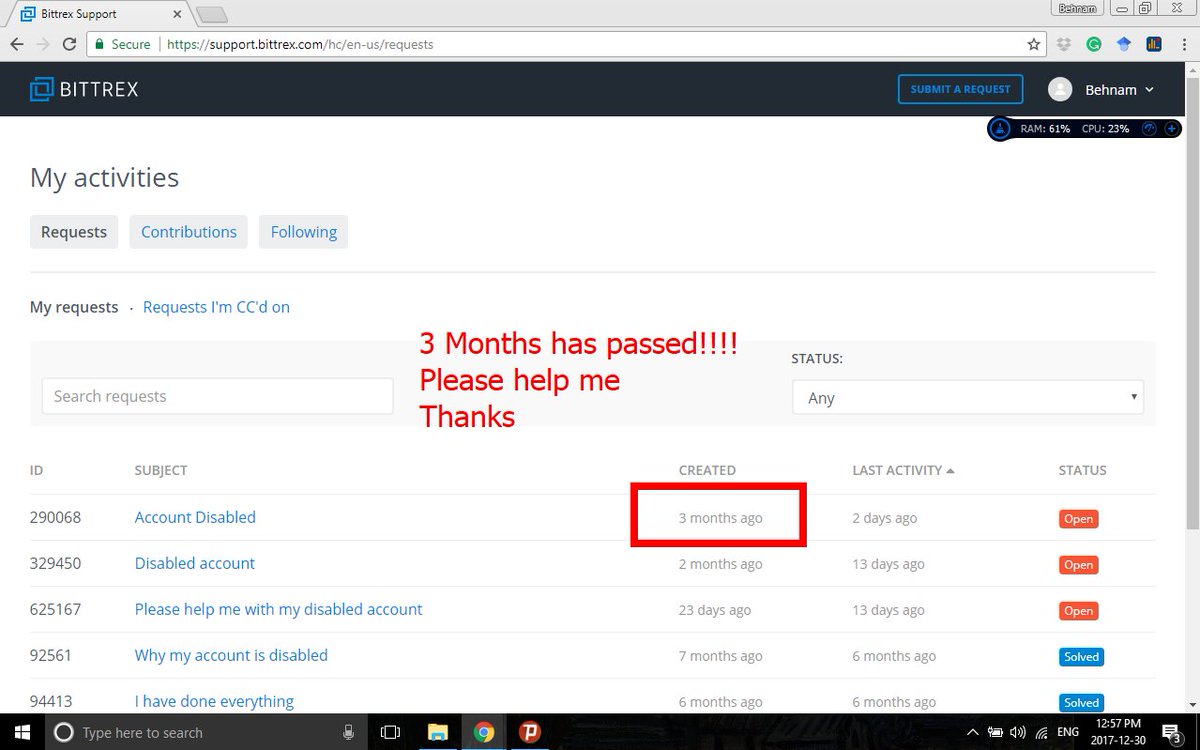
Task: Open the Windows Start menu
Action: (x=22, y=732)
